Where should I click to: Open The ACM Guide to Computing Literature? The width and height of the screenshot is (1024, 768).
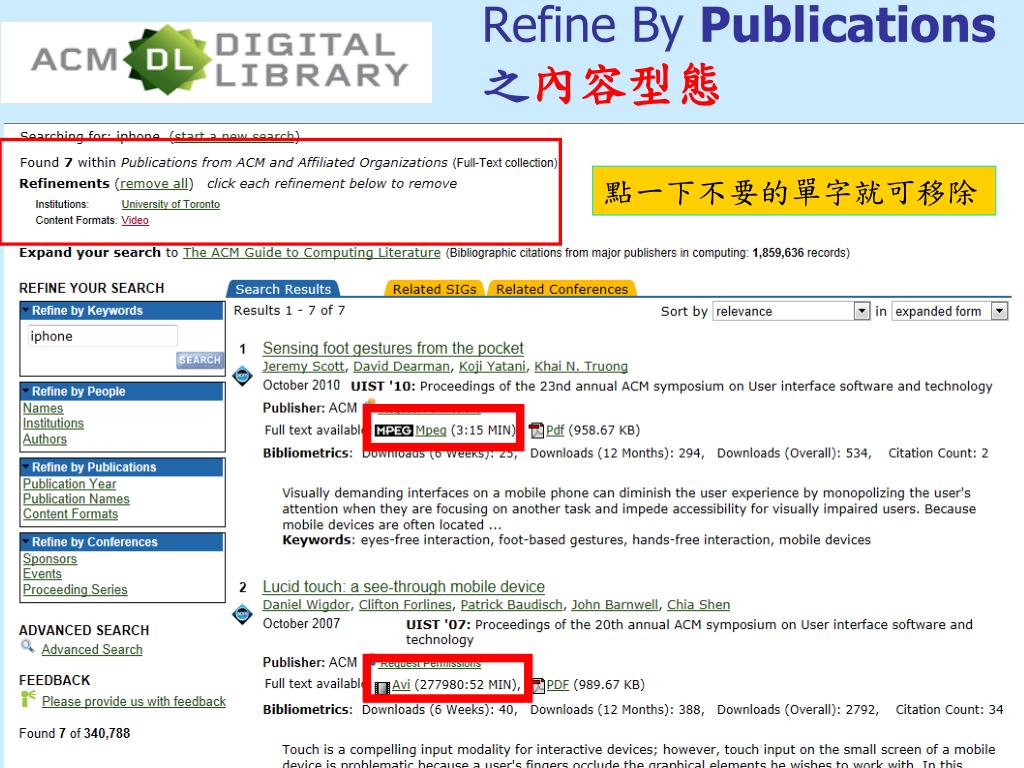[x=312, y=252]
